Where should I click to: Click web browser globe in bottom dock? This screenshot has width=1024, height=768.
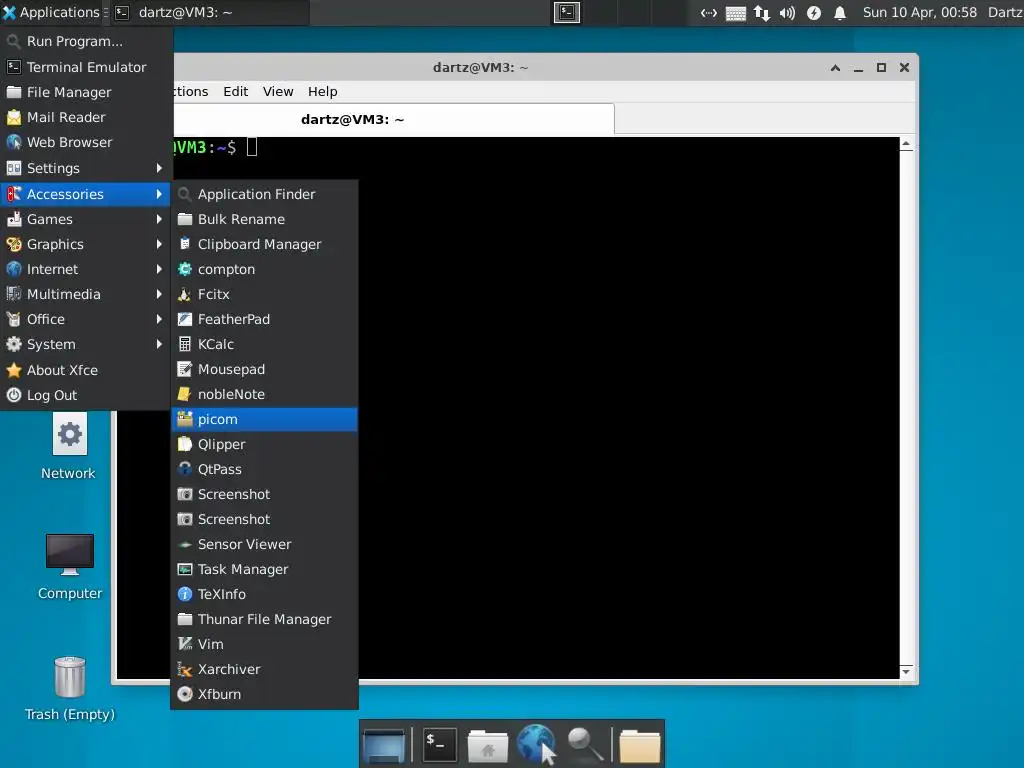pos(536,744)
